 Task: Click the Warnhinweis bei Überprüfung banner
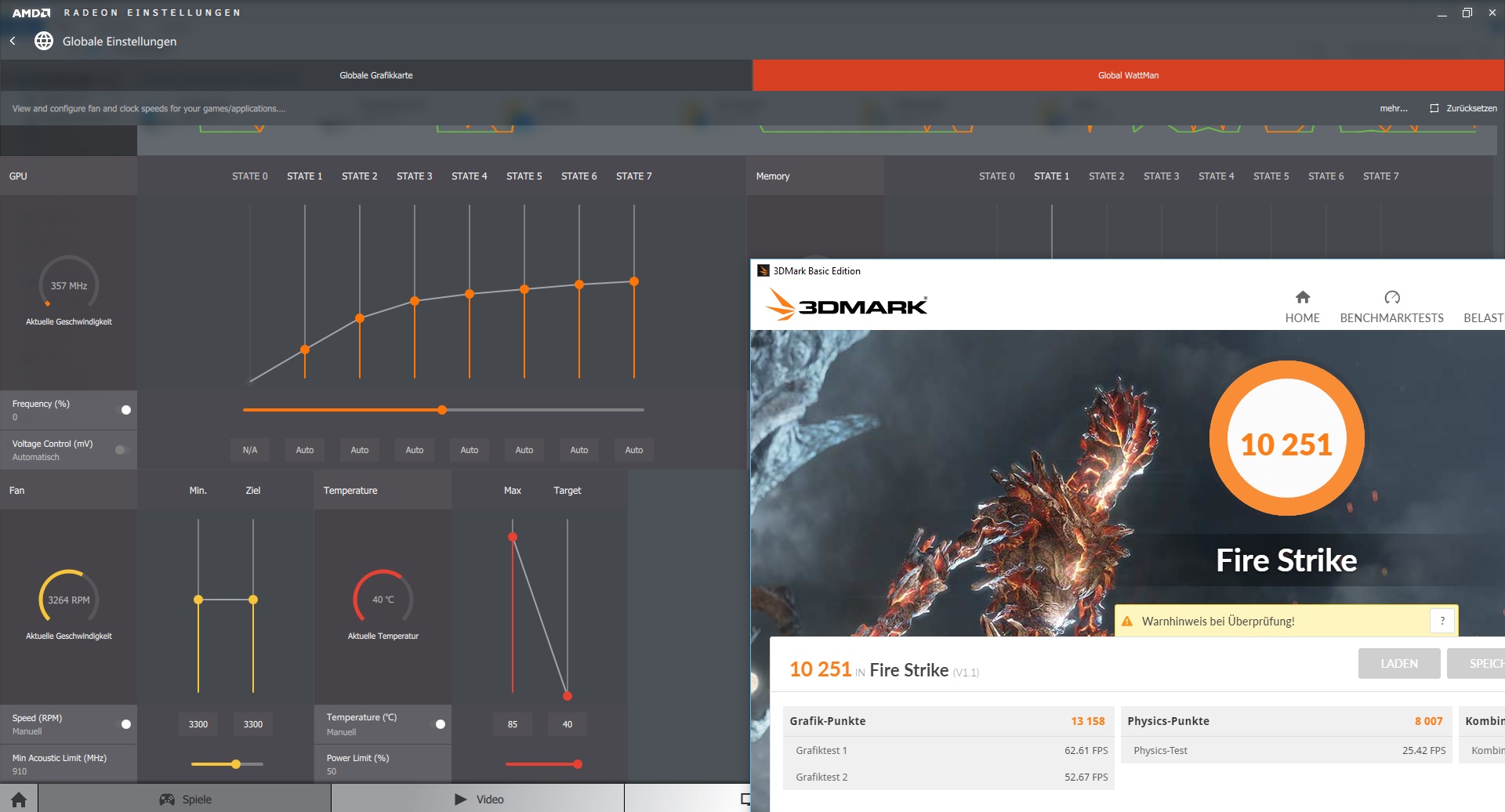1286,621
